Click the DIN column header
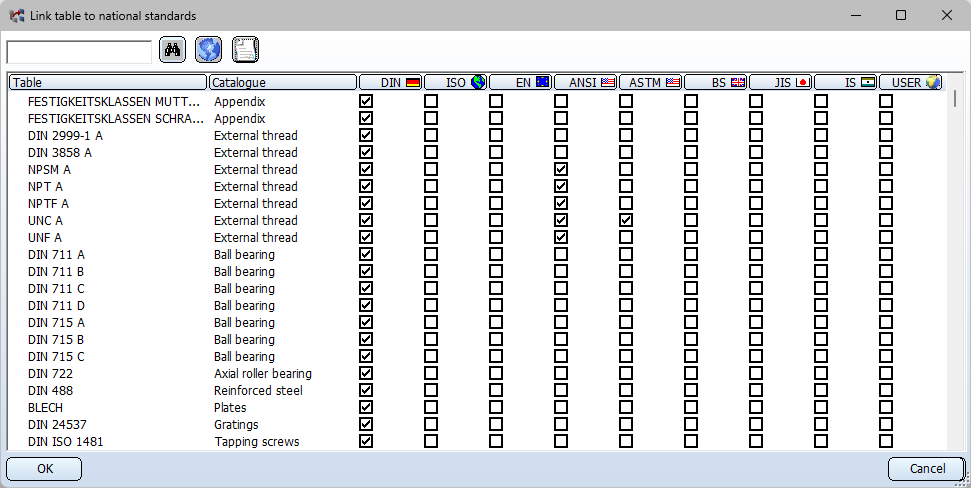 (391, 82)
